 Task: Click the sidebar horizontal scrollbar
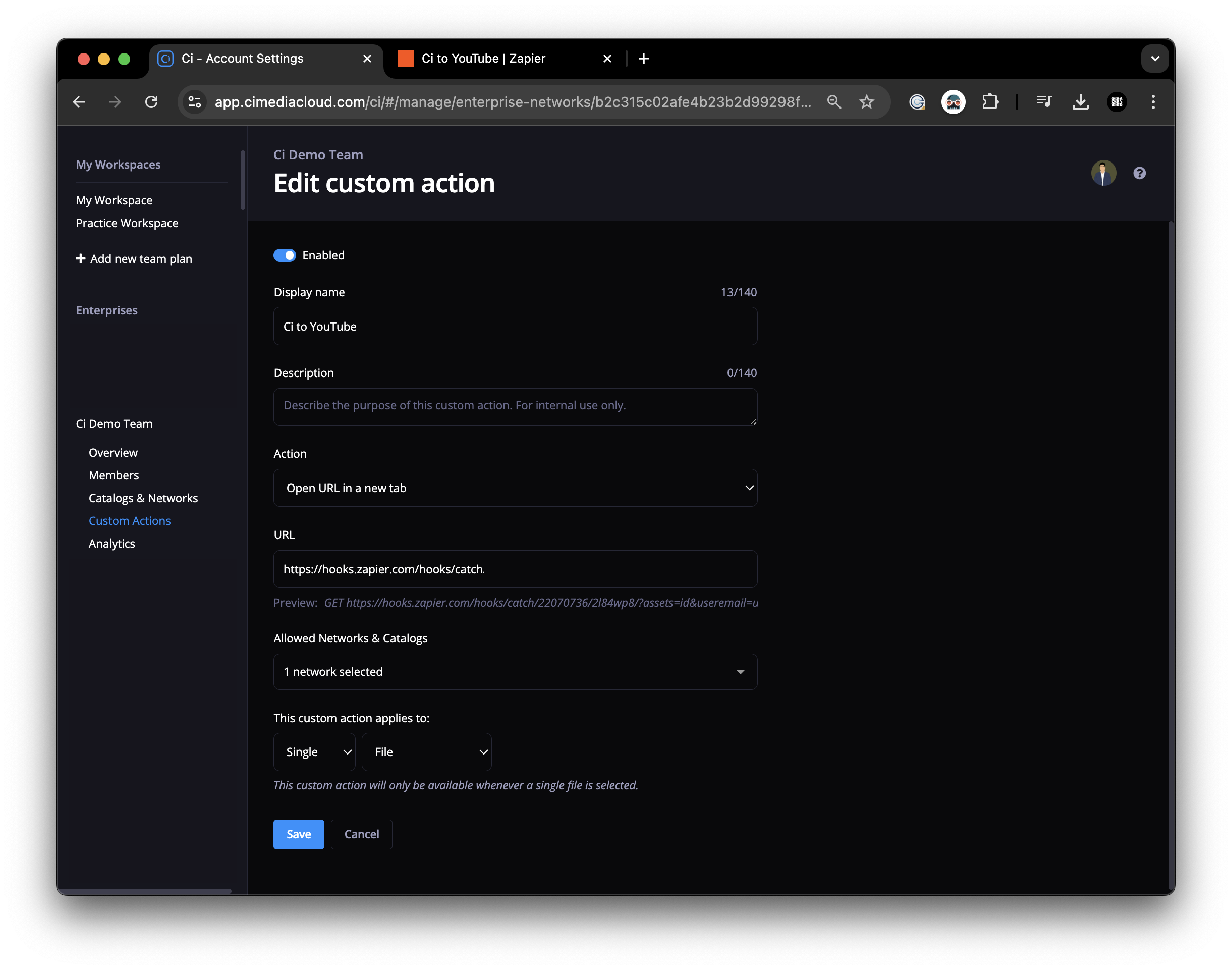click(144, 891)
